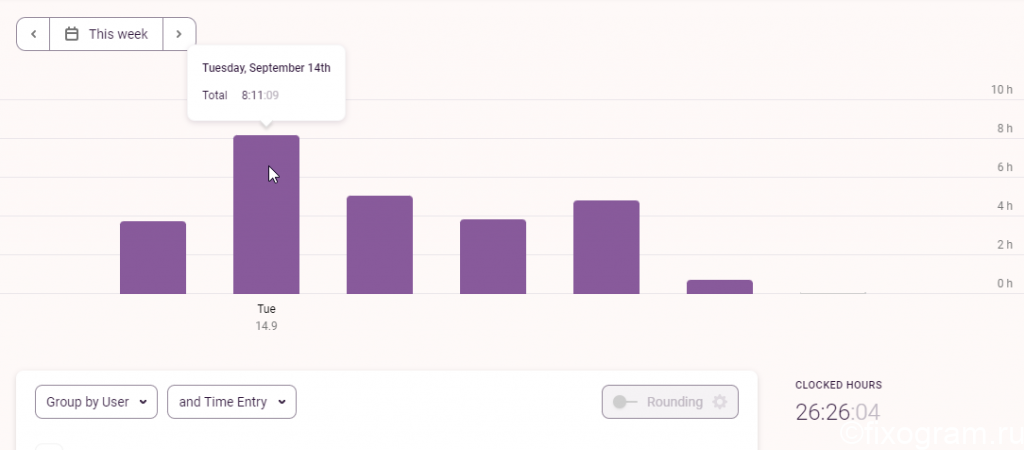Click the calendar icon beside This week
1024x450 pixels.
(x=72, y=34)
